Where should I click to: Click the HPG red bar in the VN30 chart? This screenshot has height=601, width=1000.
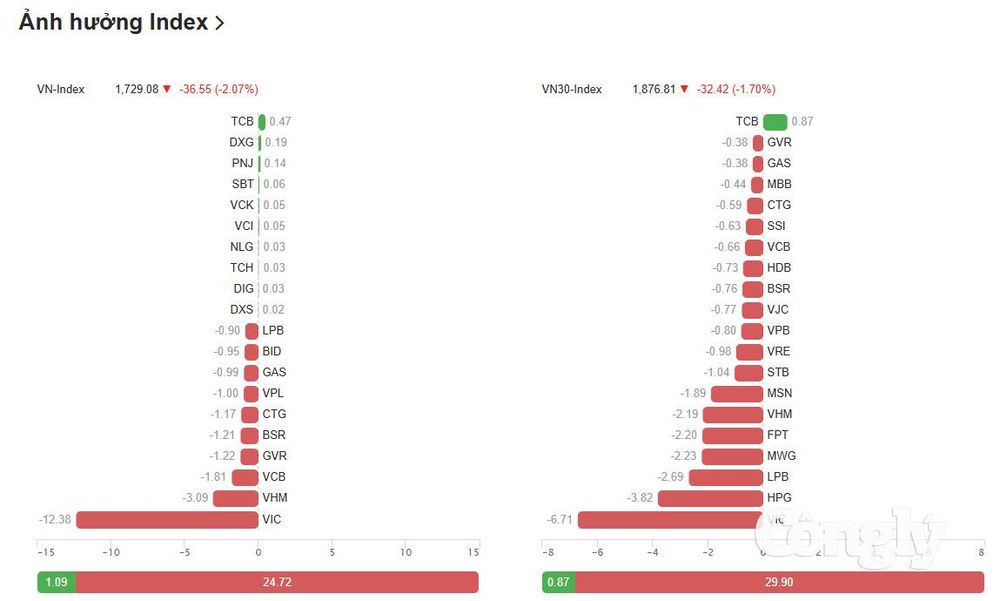click(710, 498)
